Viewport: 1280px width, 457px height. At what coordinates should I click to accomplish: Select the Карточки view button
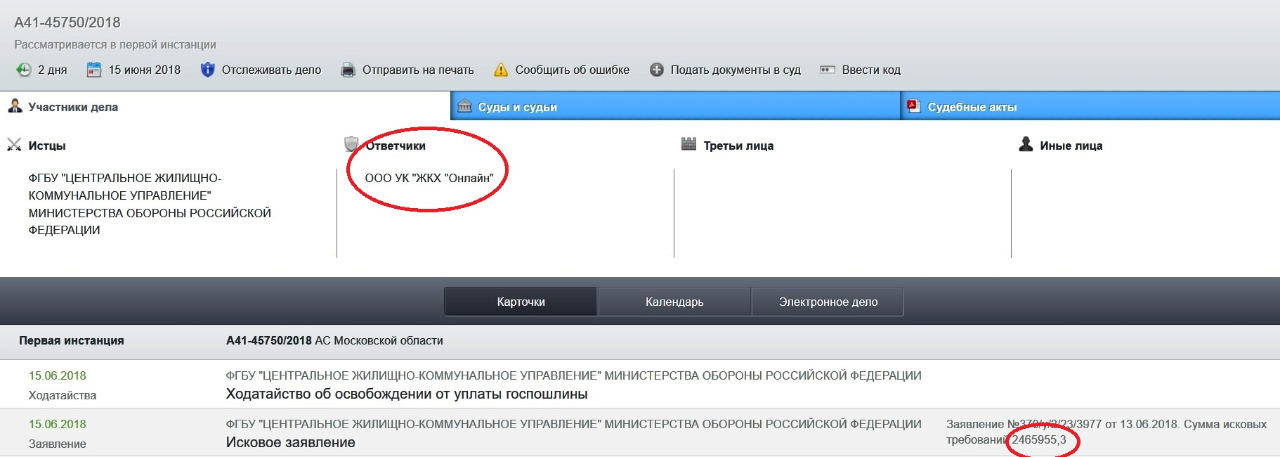pos(520,302)
